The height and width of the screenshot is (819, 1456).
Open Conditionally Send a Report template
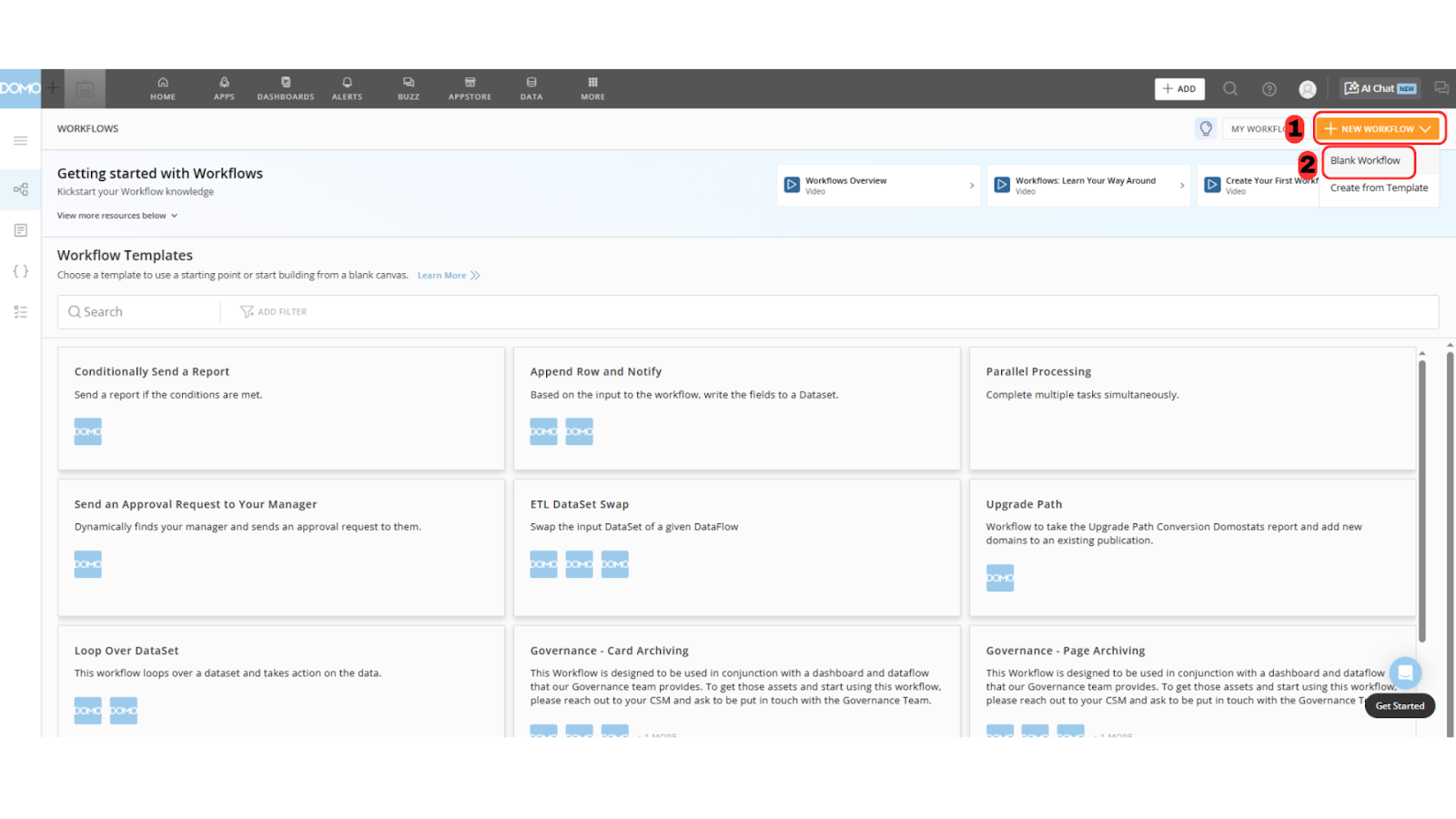[x=281, y=408]
